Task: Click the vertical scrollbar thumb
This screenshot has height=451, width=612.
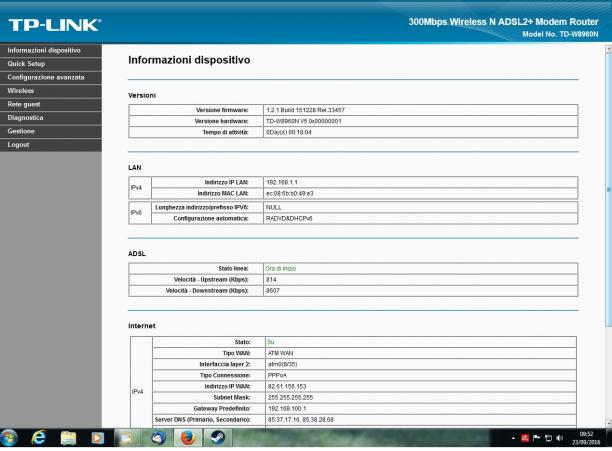Action: (x=608, y=189)
